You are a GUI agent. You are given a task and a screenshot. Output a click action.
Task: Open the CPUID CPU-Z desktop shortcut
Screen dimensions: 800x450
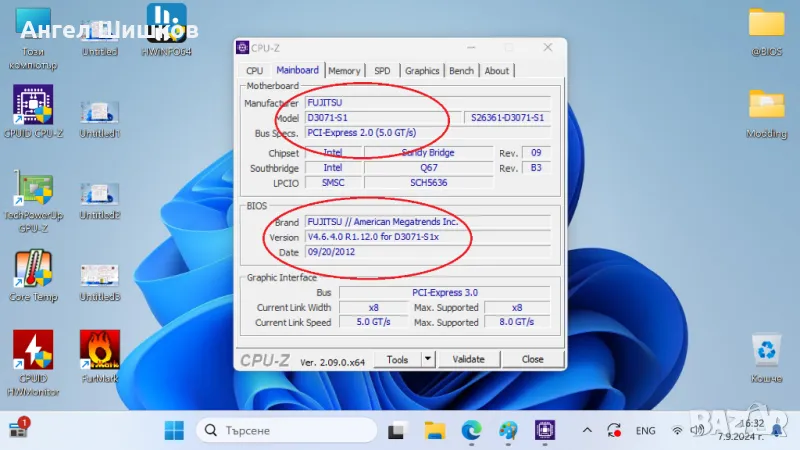point(33,105)
